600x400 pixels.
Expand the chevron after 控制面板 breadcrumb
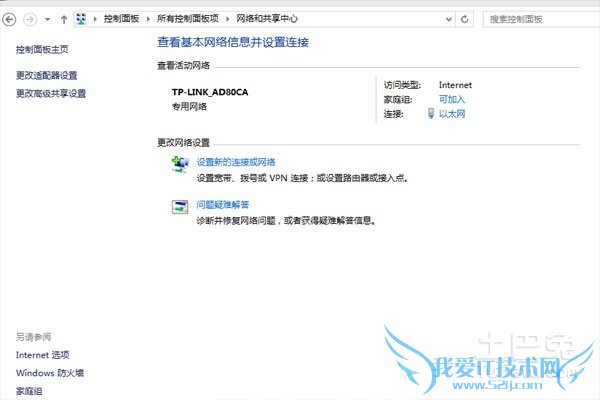coord(148,19)
